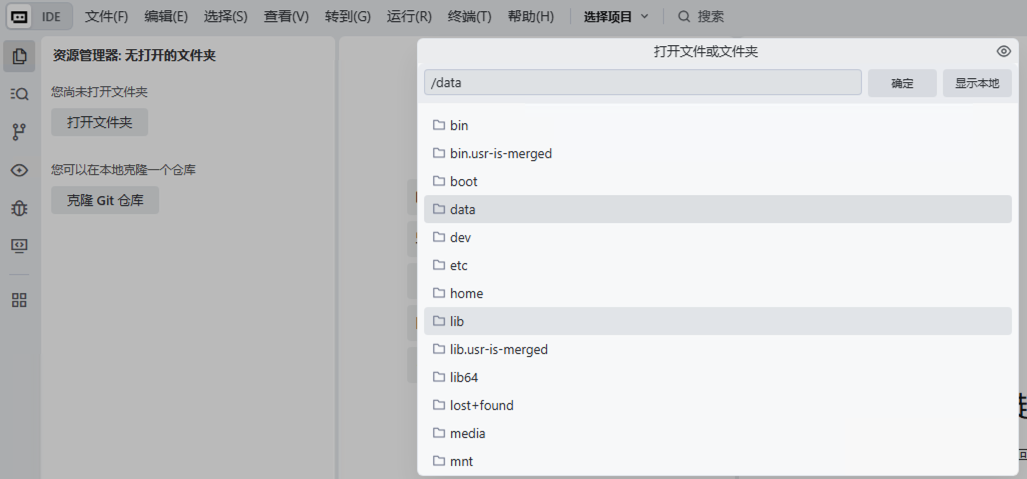Select the bin.usr-is-merged folder row
1027x479 pixels.
717,153
